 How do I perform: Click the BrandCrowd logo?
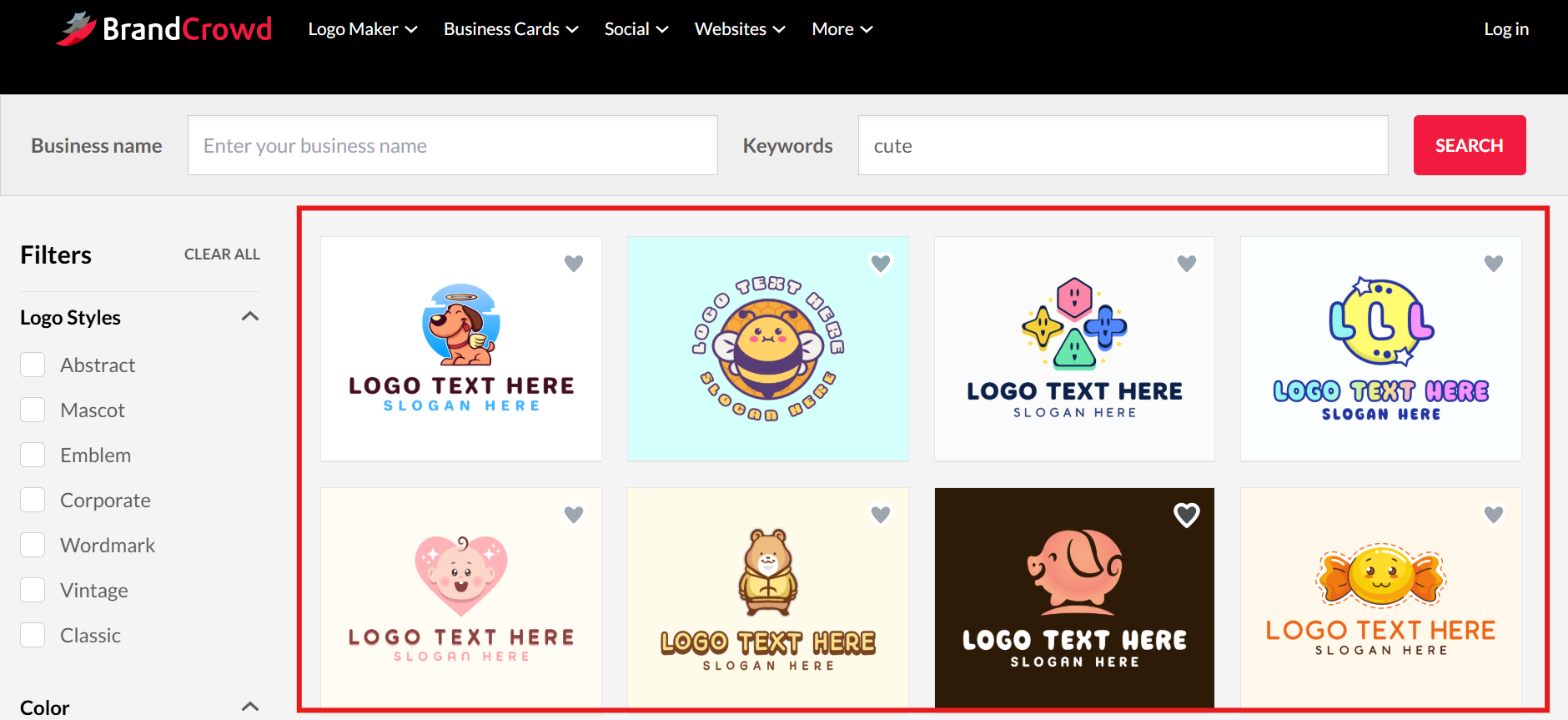coord(164,29)
